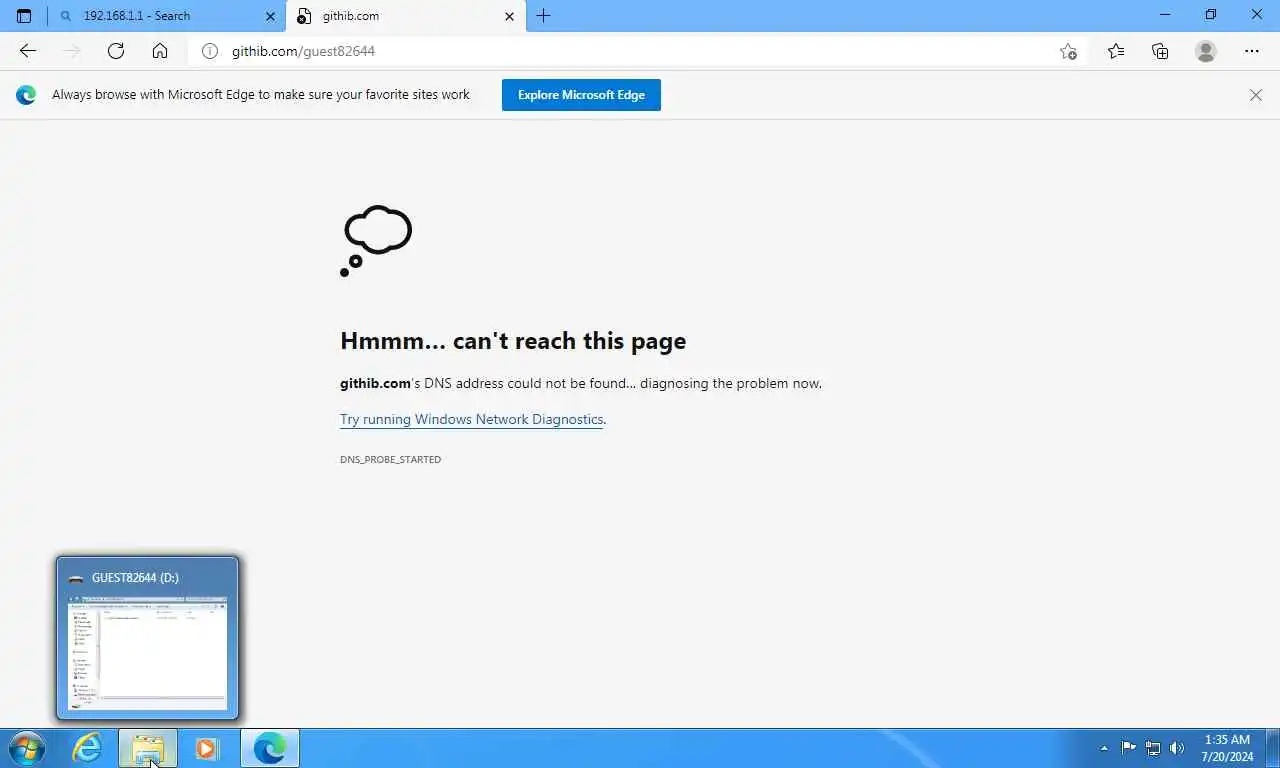The image size is (1280, 768).
Task: Go back to the previous page
Action: tap(28, 51)
